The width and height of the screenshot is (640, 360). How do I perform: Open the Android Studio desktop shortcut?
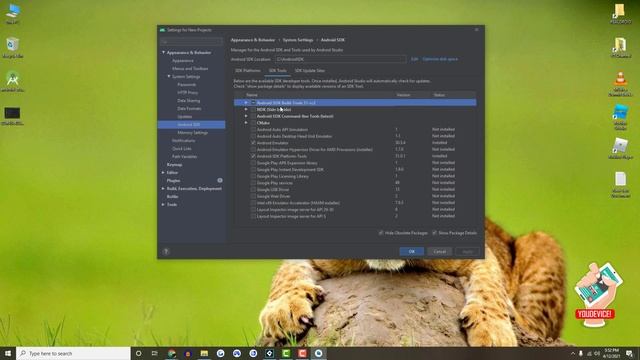13,82
